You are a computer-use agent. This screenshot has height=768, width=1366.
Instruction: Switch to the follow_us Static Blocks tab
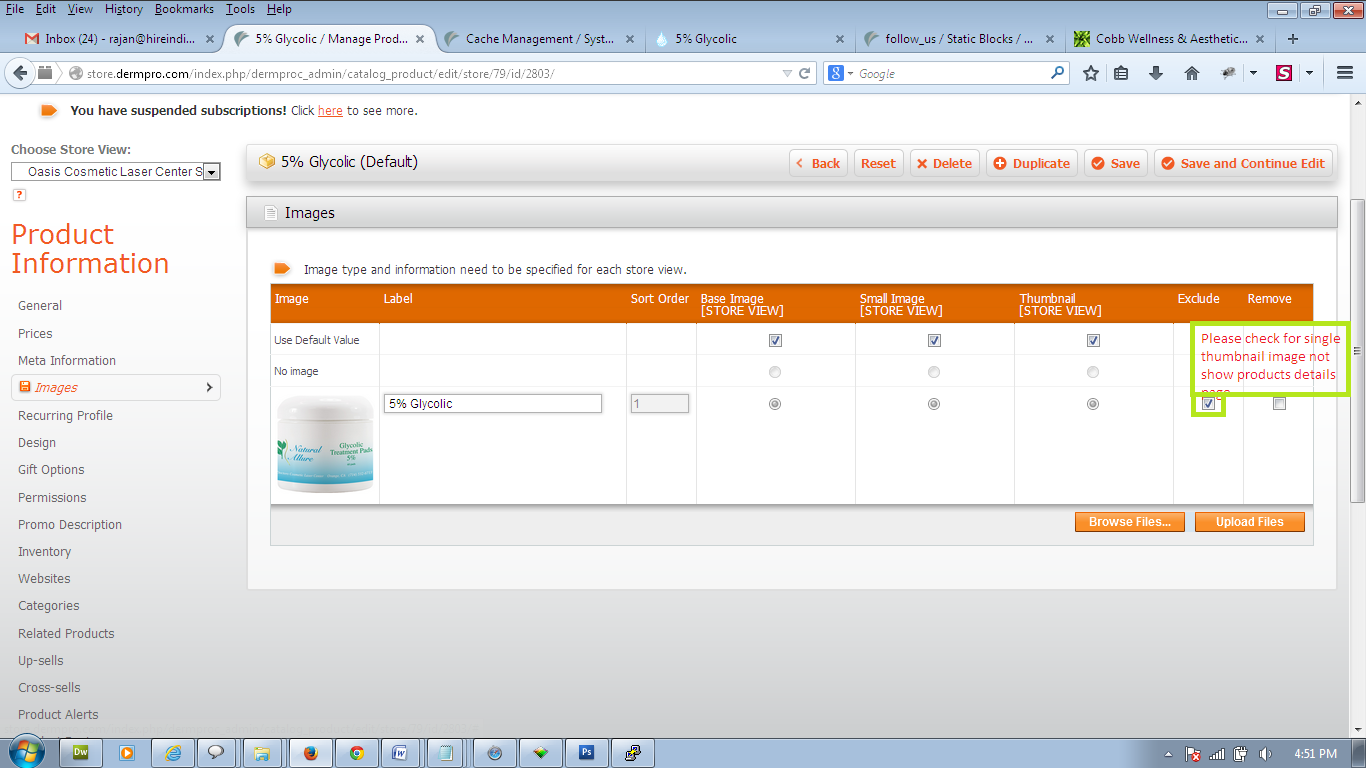coord(958,39)
